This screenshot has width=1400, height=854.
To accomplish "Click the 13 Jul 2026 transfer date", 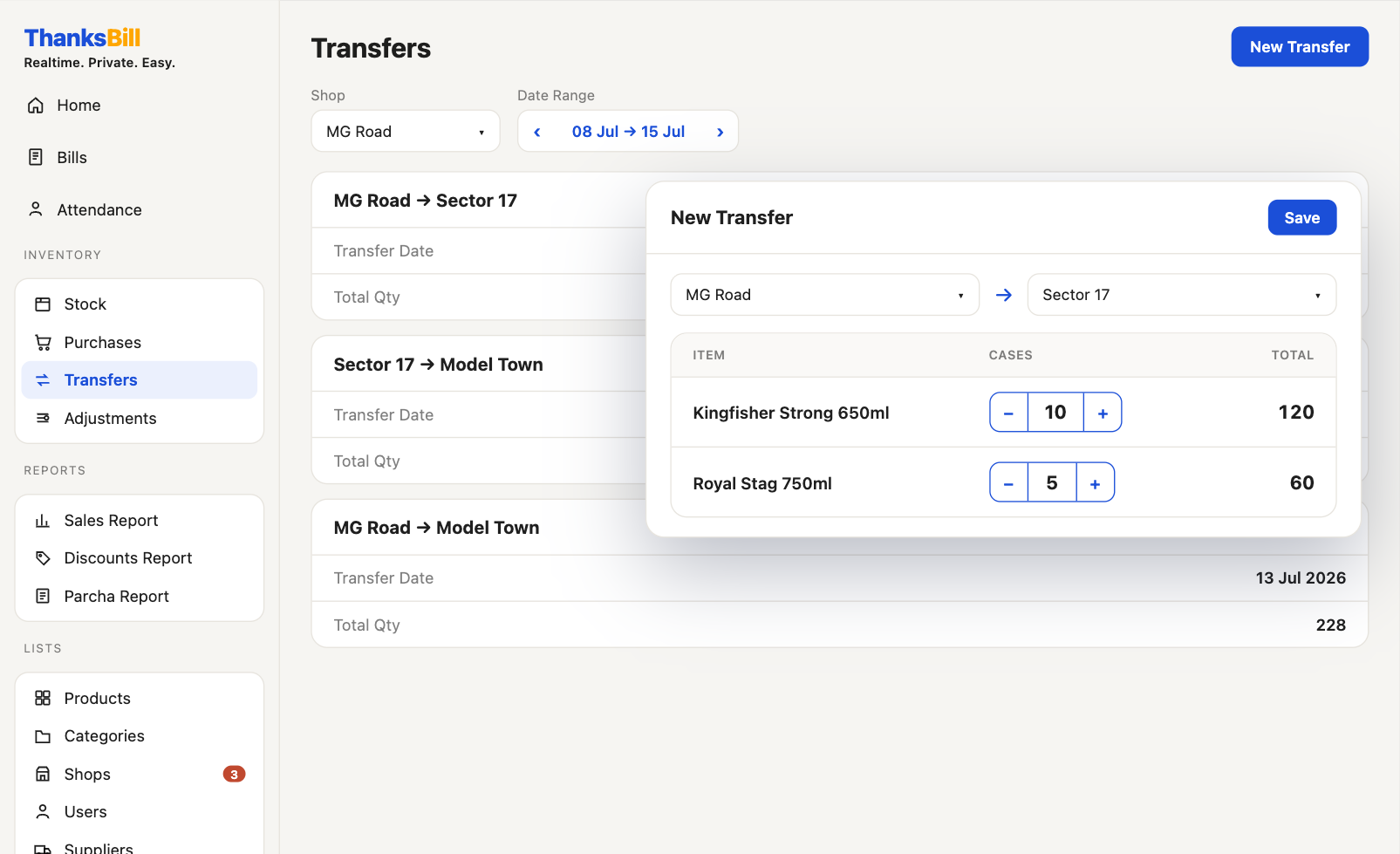I will pyautogui.click(x=1301, y=578).
